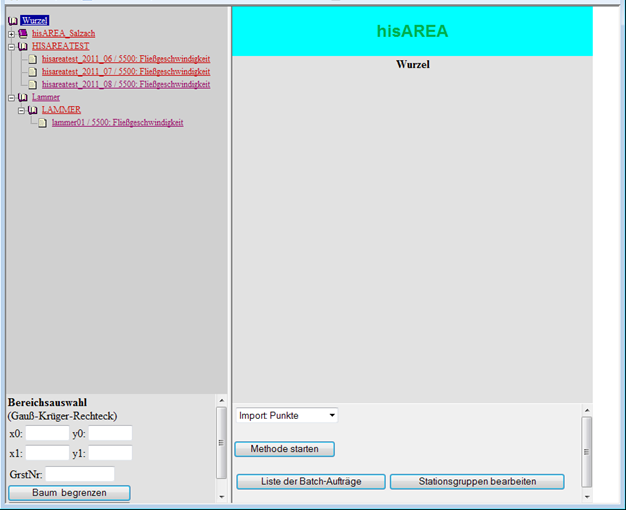Click the open book icon for Lammer

pos(23,97)
